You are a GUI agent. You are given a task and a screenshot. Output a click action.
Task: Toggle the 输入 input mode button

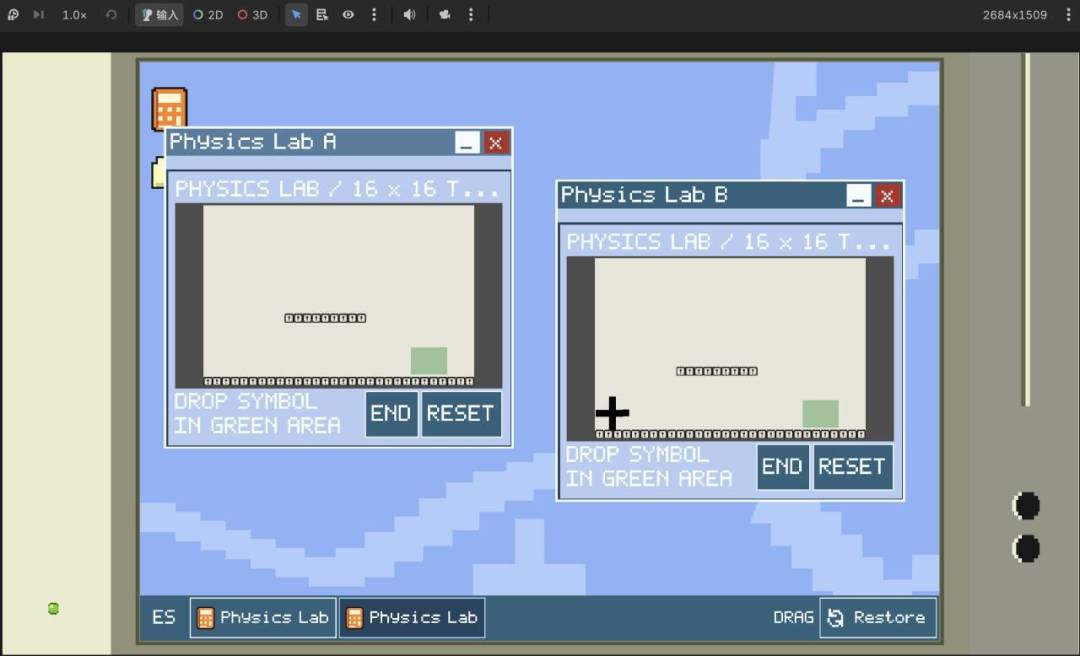pos(159,14)
